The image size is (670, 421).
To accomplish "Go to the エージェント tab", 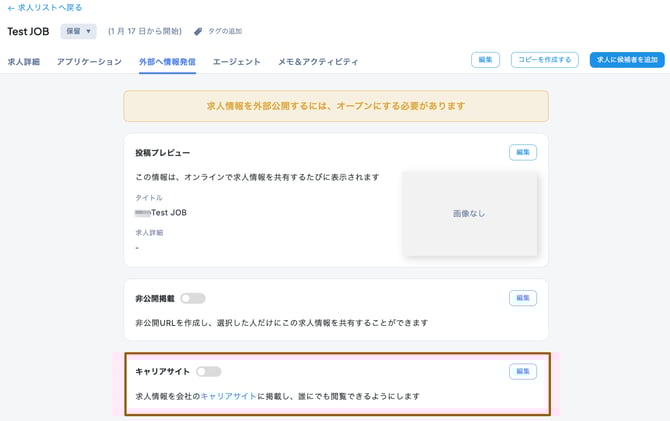I will coord(236,62).
